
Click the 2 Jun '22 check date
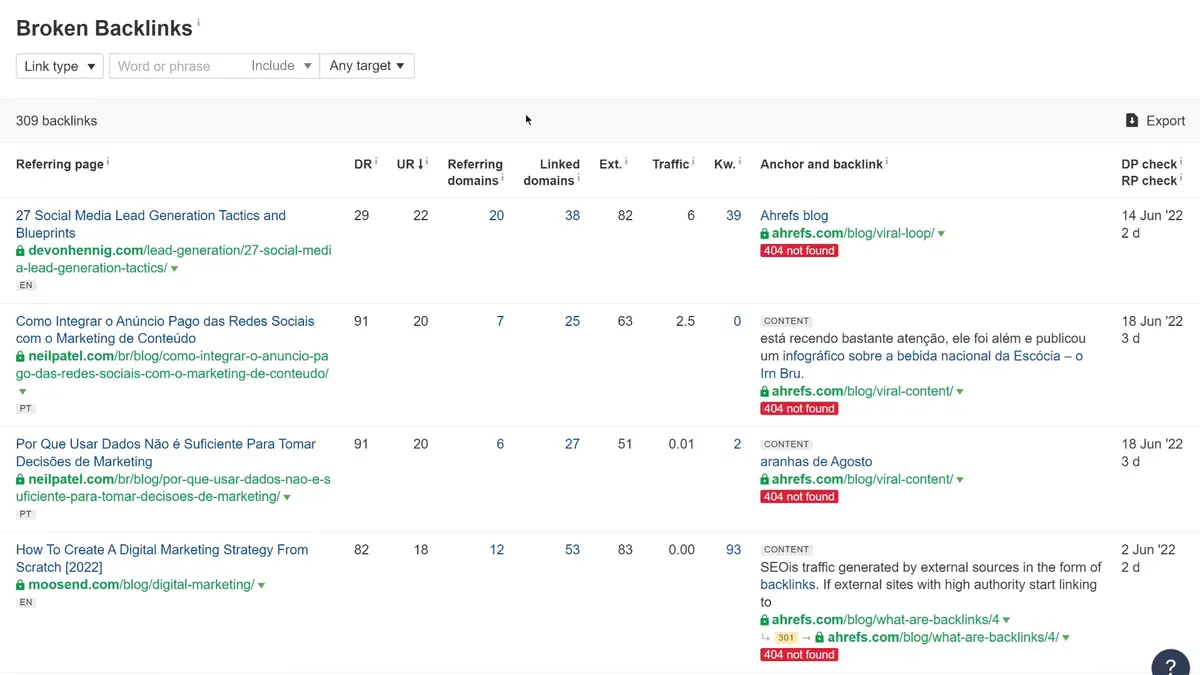tap(1148, 549)
